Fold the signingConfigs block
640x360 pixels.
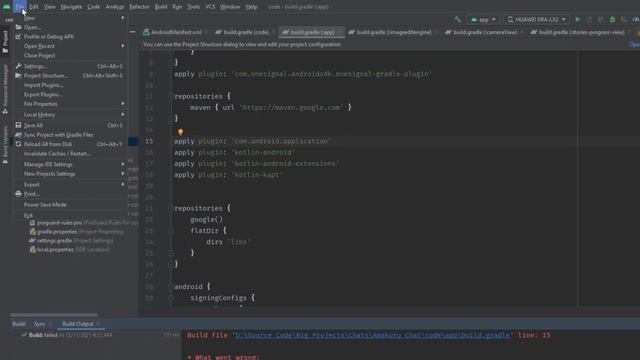[x=171, y=298]
